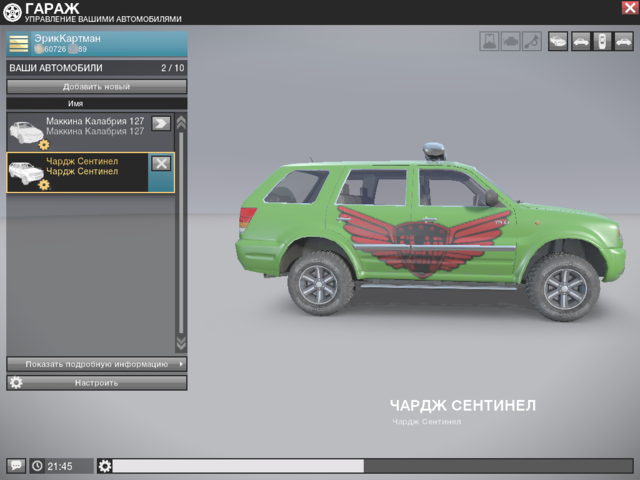The image size is (640, 480).
Task: Expand Показать подробную информацию panel
Action: [x=96, y=364]
